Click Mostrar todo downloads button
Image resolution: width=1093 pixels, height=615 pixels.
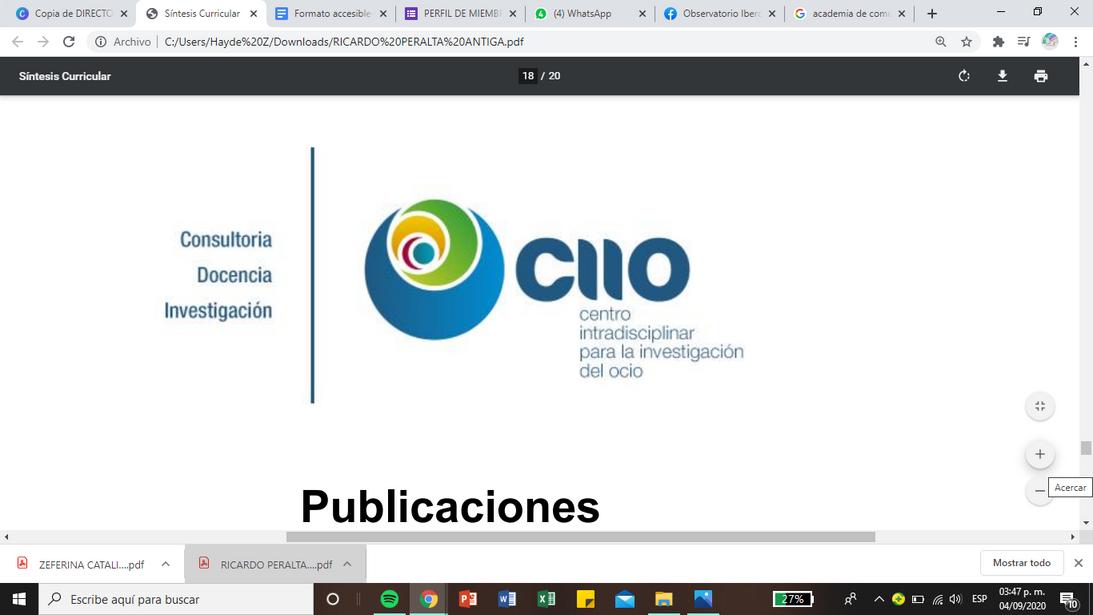[1022, 563]
